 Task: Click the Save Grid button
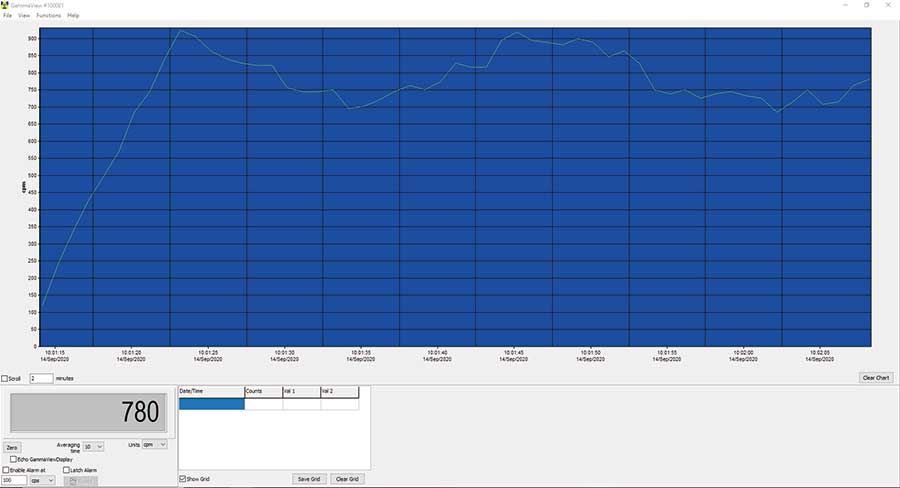click(308, 479)
